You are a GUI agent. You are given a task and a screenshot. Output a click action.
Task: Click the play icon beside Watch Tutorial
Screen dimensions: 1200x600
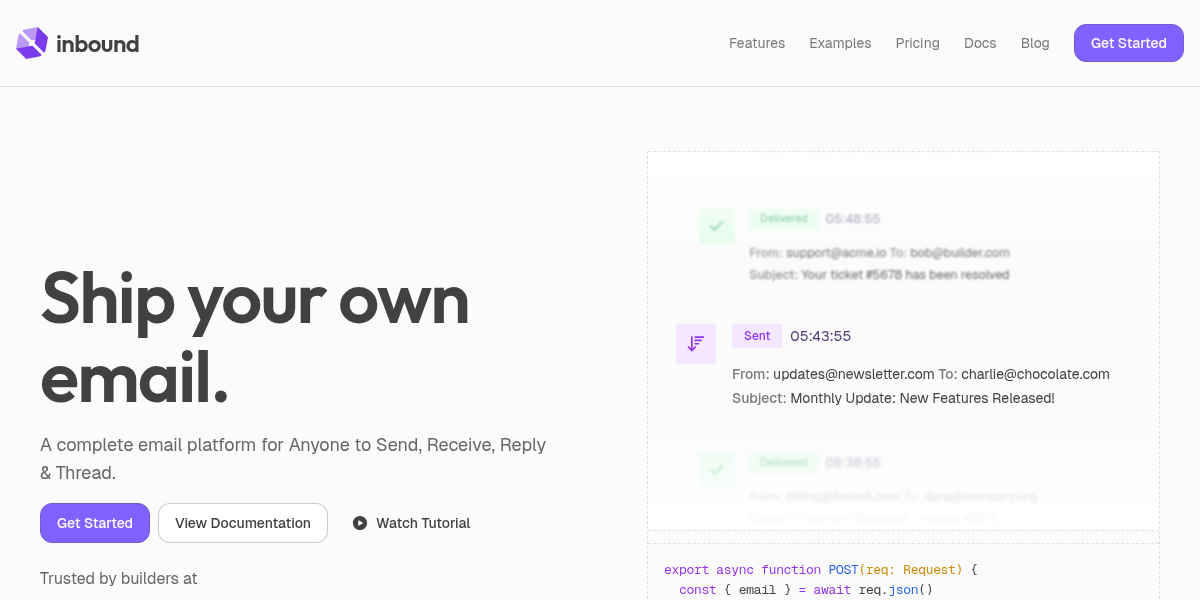pos(360,523)
